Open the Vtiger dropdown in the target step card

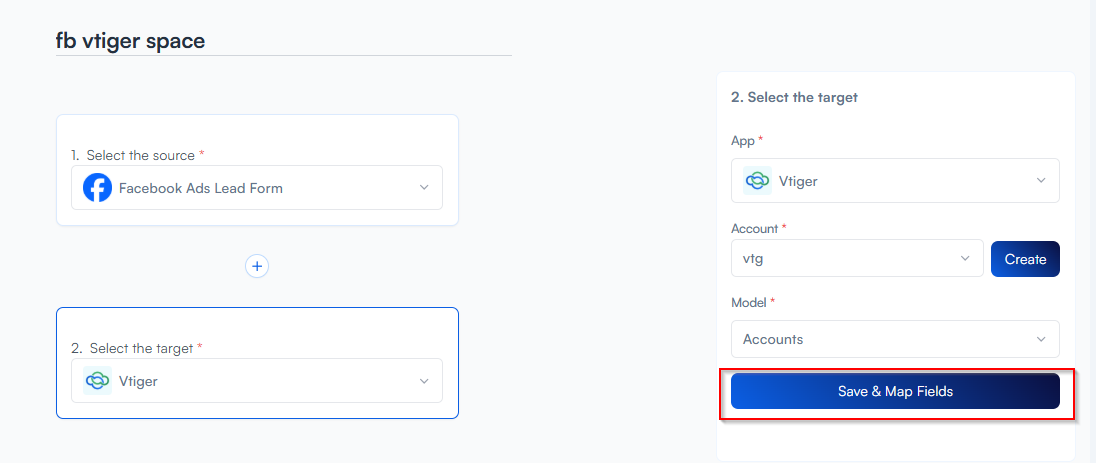257,381
